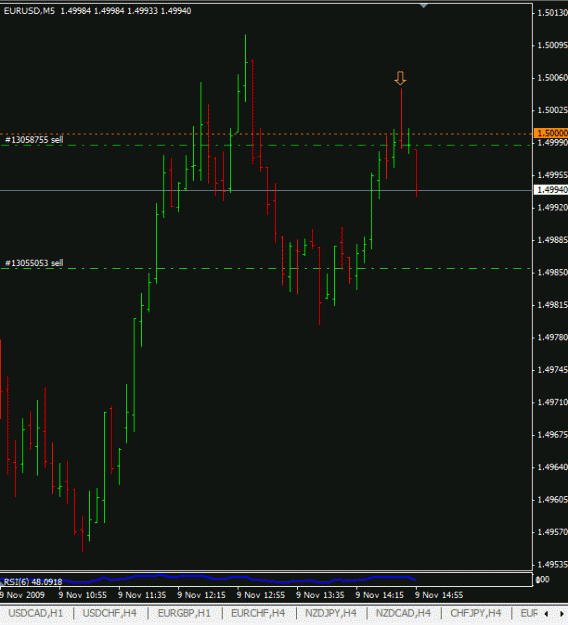Image resolution: width=568 pixels, height=625 pixels.
Task: Click the 1.50025 price axis value
Action: (552, 110)
